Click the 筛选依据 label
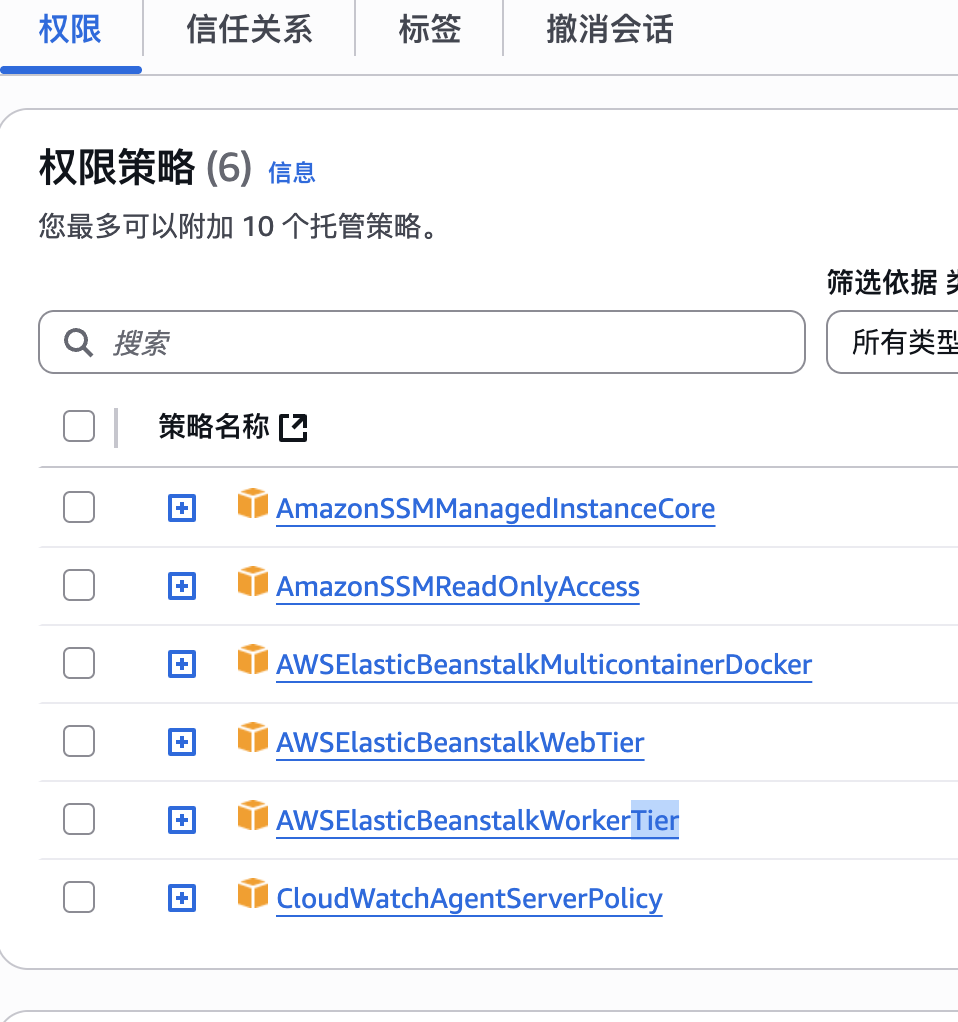Viewport: 958px width, 1022px height. pos(882,282)
